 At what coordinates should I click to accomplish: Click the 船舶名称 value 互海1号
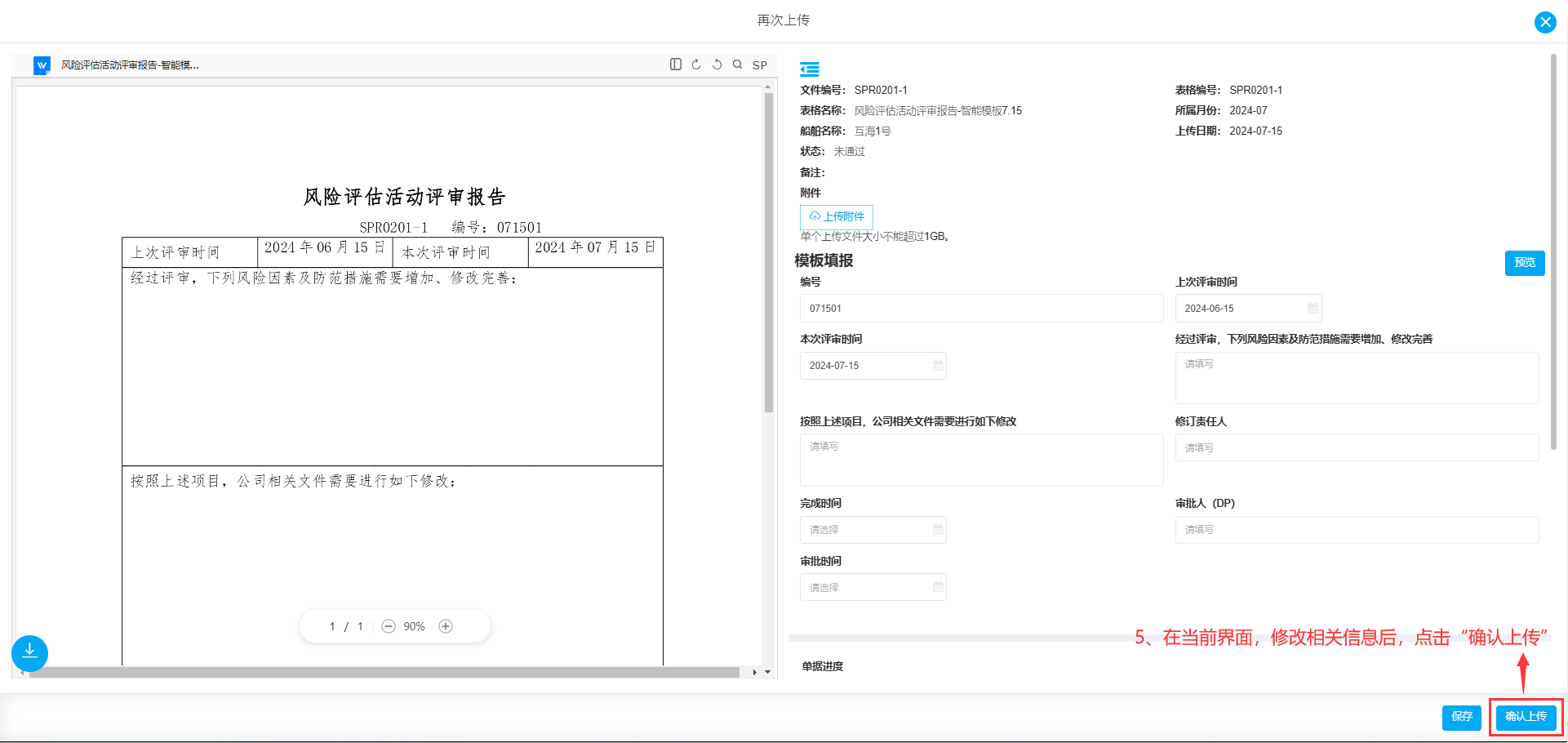point(873,131)
